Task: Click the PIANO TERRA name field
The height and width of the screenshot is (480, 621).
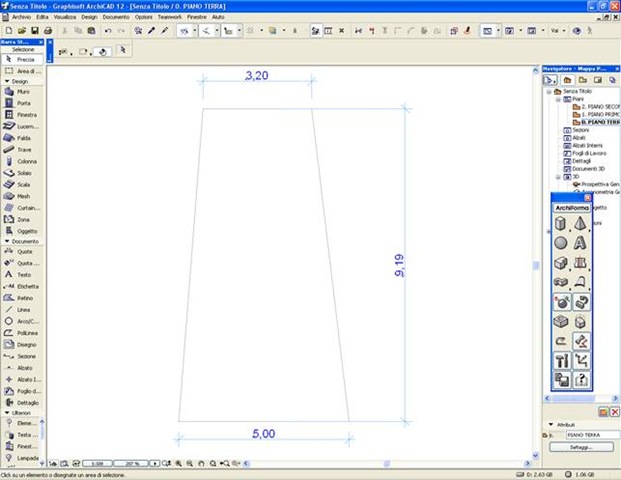Action: coord(593,435)
